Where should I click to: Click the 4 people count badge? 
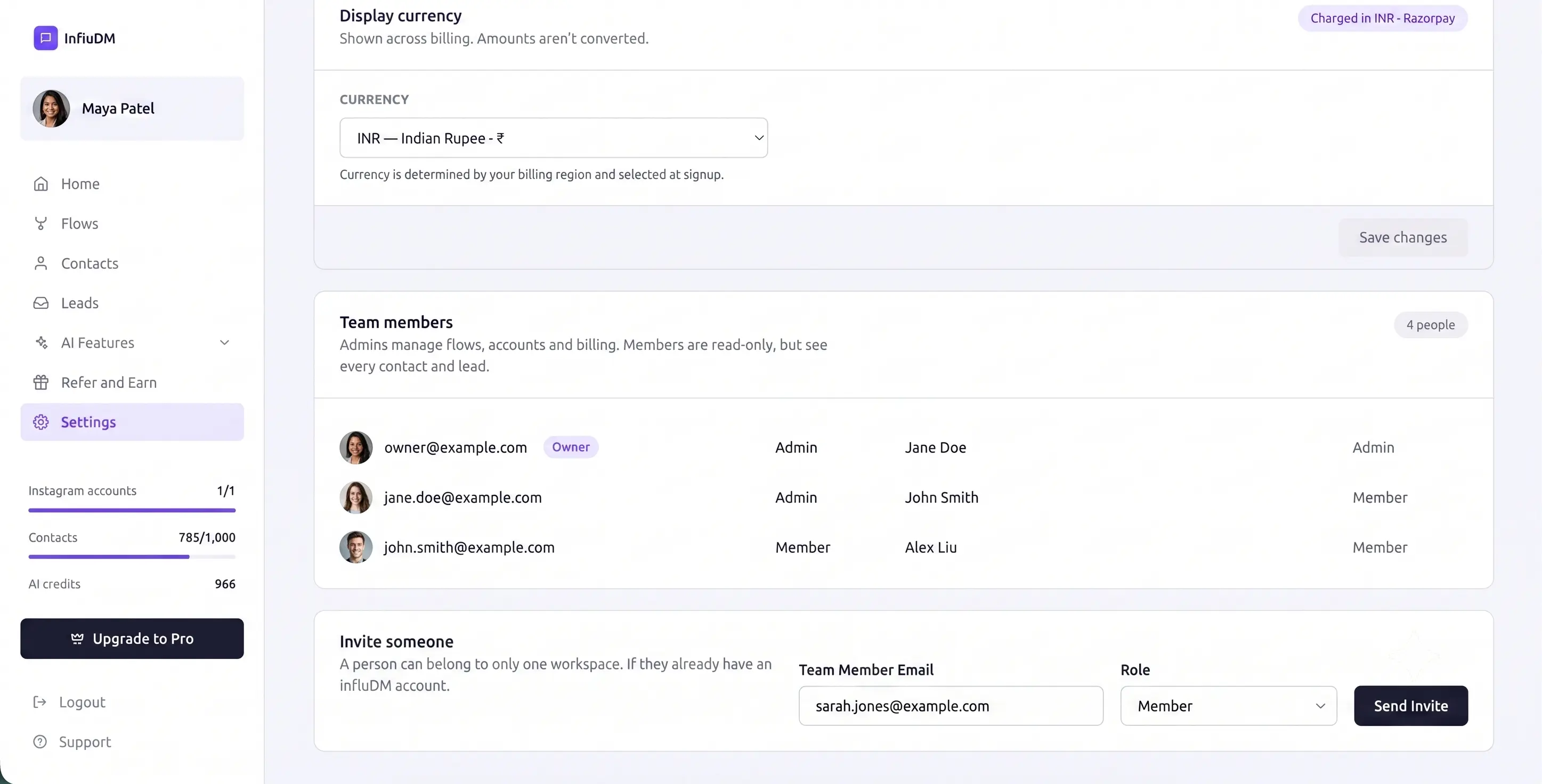tap(1431, 324)
